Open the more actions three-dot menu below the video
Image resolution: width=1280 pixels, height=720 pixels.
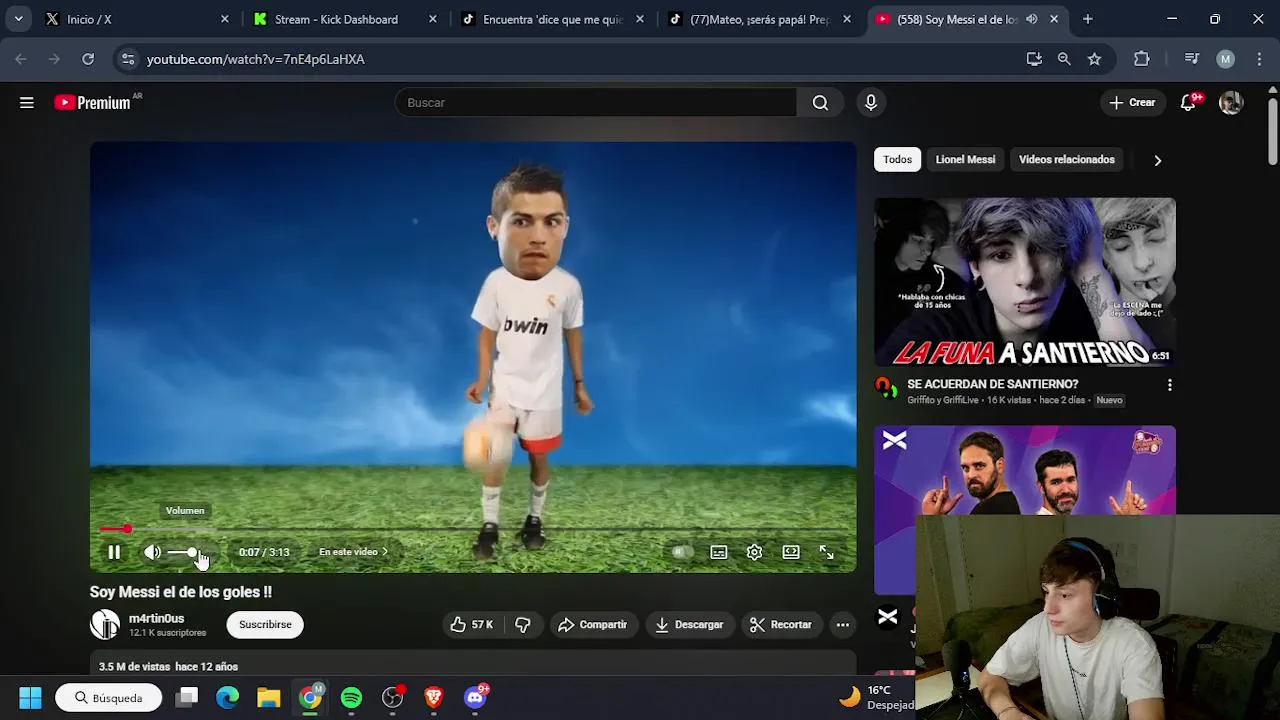pos(843,624)
